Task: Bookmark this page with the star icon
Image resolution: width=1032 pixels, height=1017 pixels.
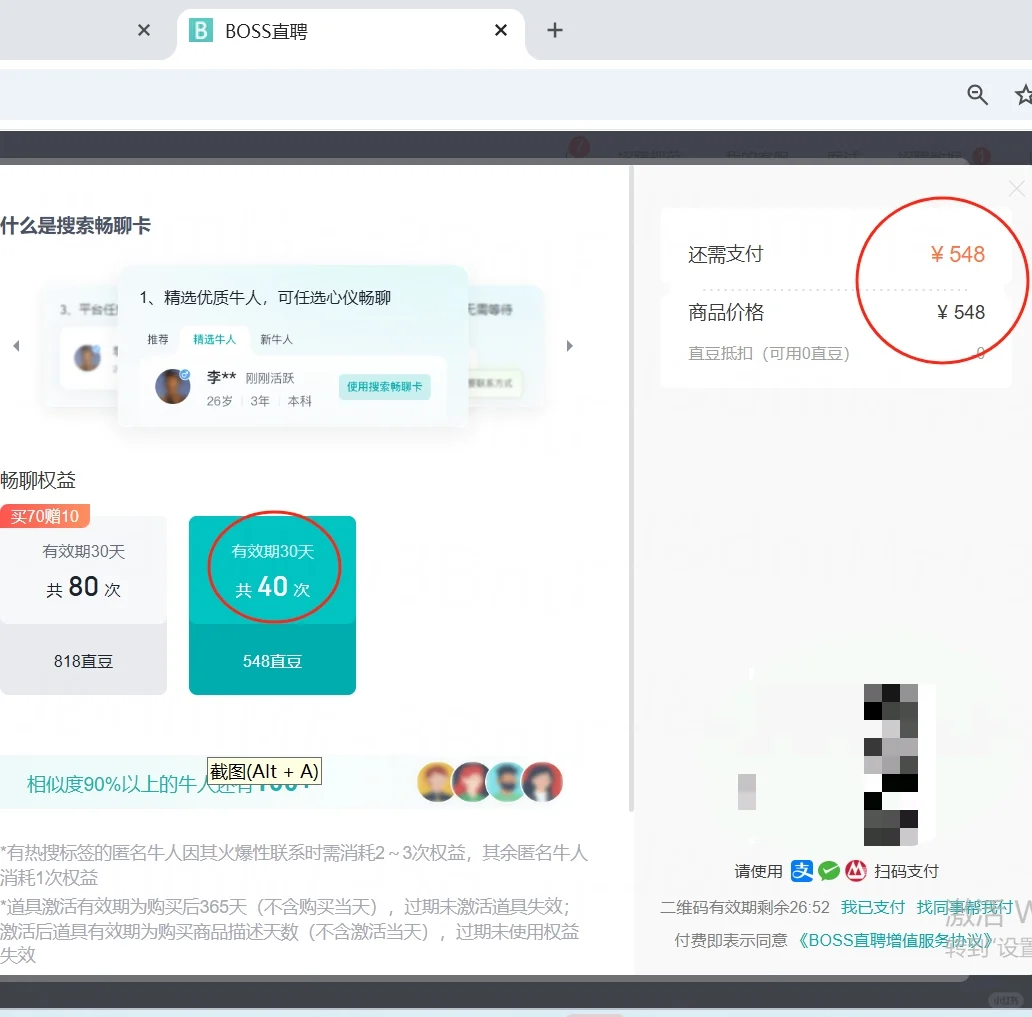Action: tap(1024, 95)
